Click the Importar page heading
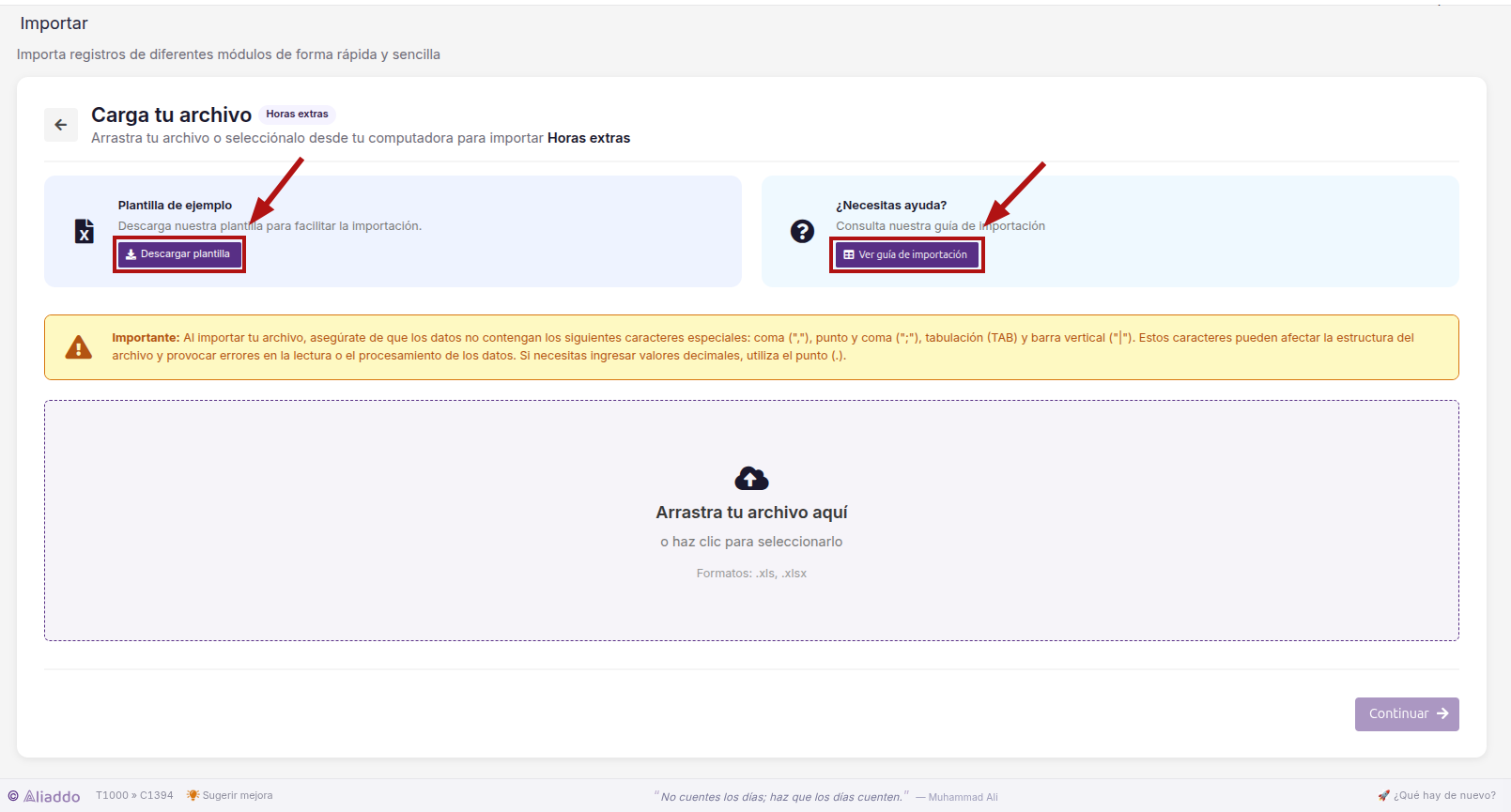 pyautogui.click(x=54, y=23)
